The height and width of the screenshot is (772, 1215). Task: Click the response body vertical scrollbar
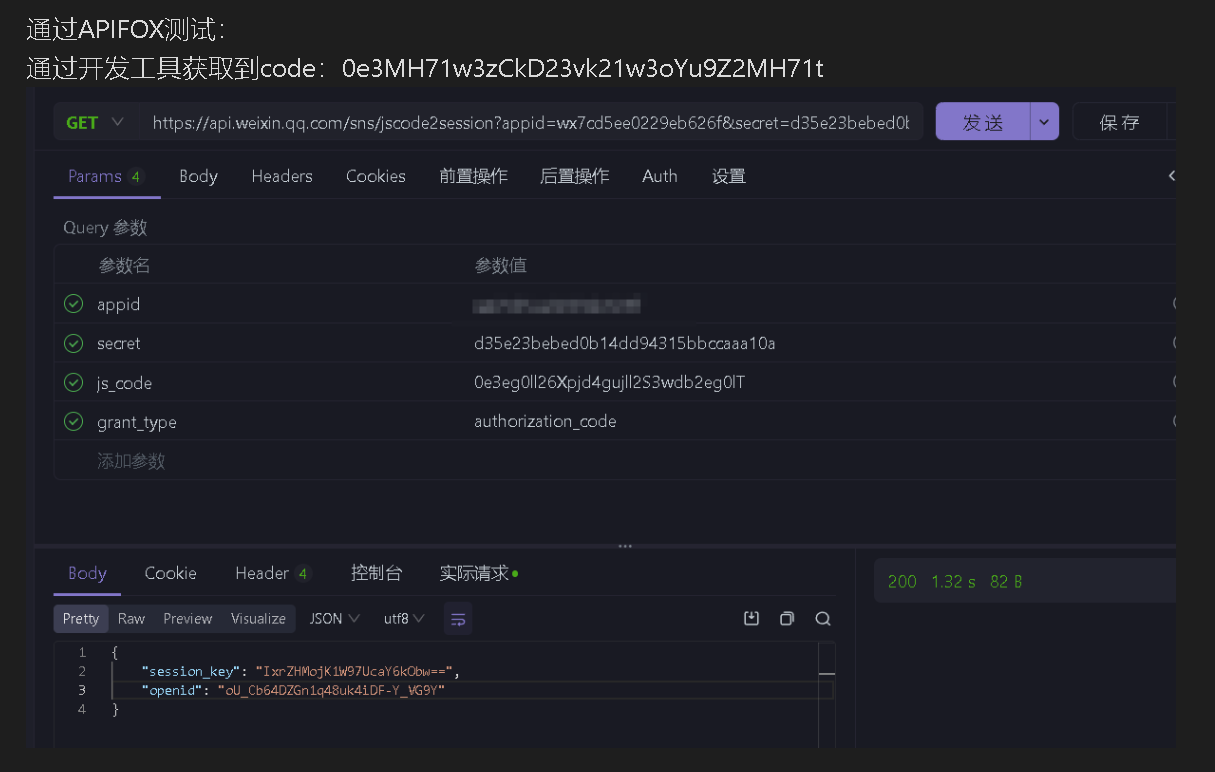(x=826, y=694)
